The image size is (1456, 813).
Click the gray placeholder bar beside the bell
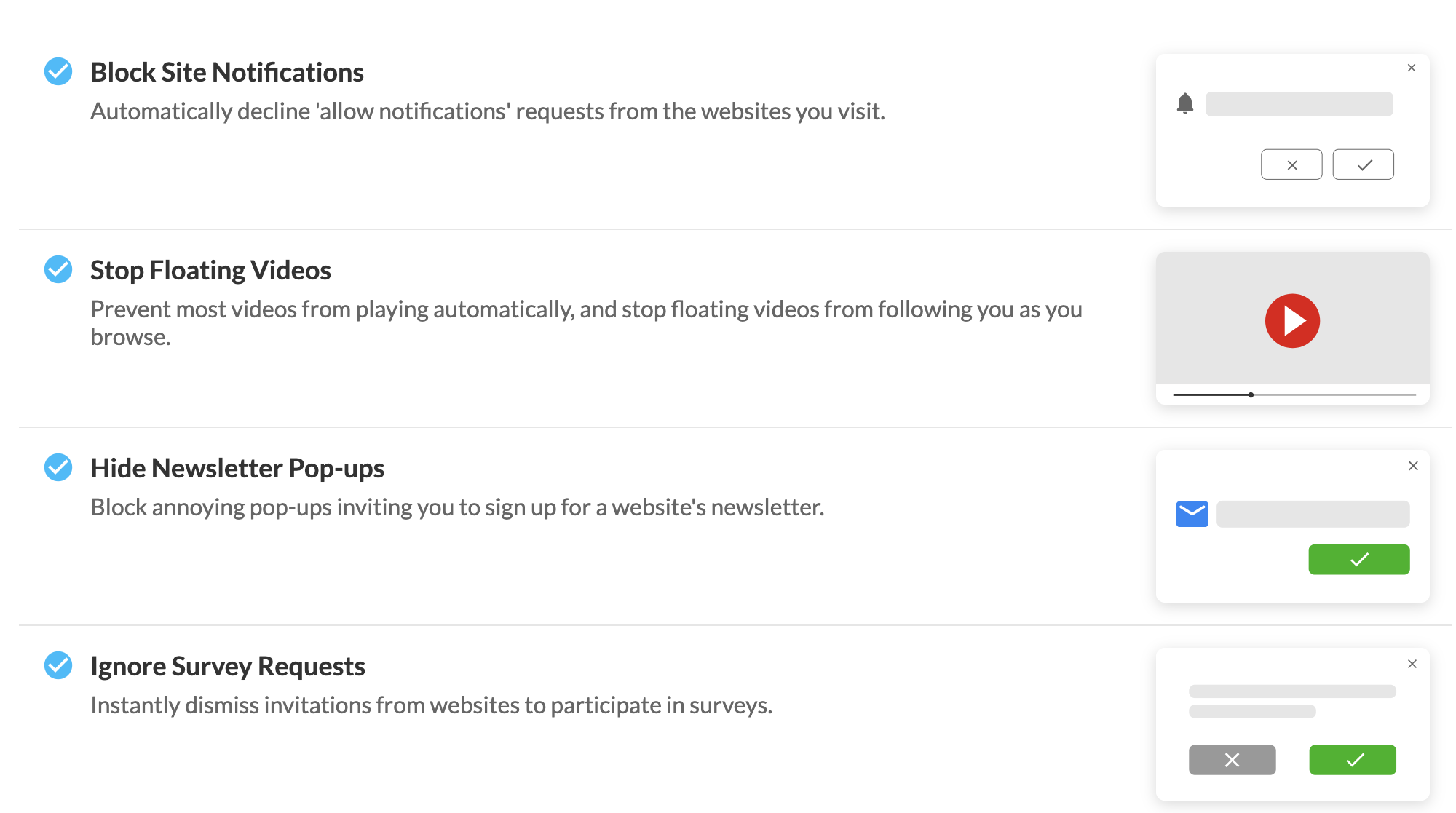coord(1299,104)
